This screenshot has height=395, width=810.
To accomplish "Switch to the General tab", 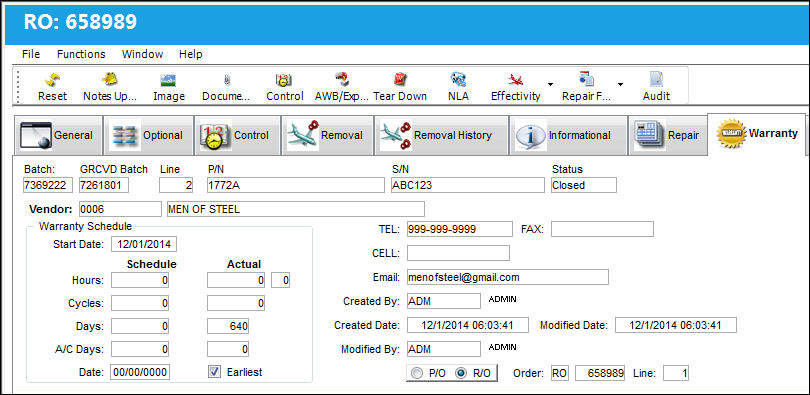I will coord(58,136).
